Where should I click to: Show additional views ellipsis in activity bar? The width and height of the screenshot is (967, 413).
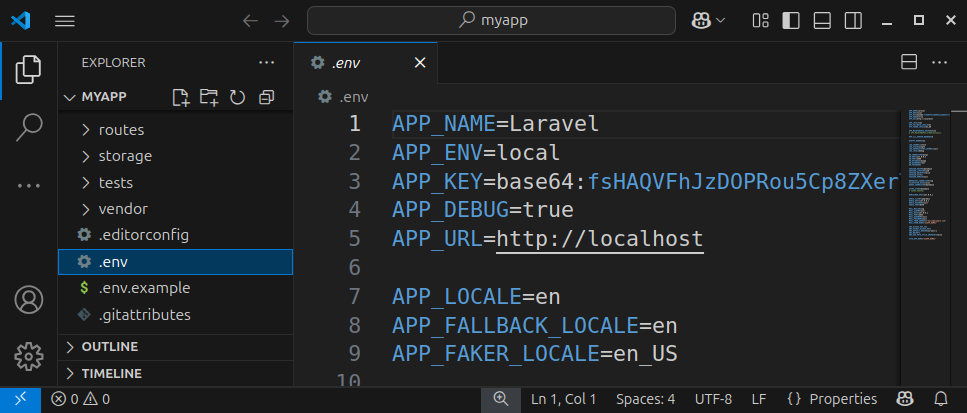click(28, 186)
